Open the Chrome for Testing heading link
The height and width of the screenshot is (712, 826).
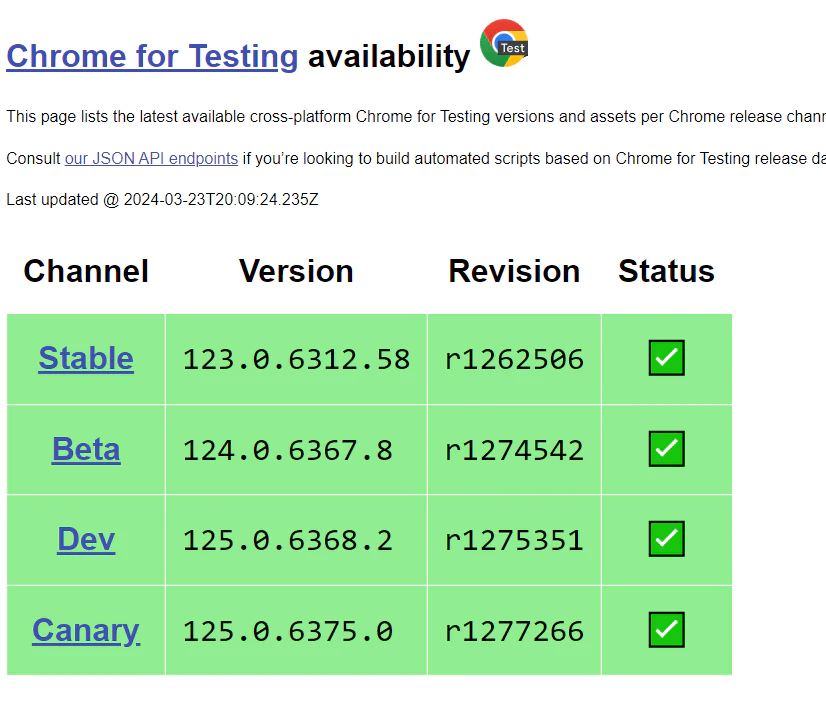(x=152, y=56)
